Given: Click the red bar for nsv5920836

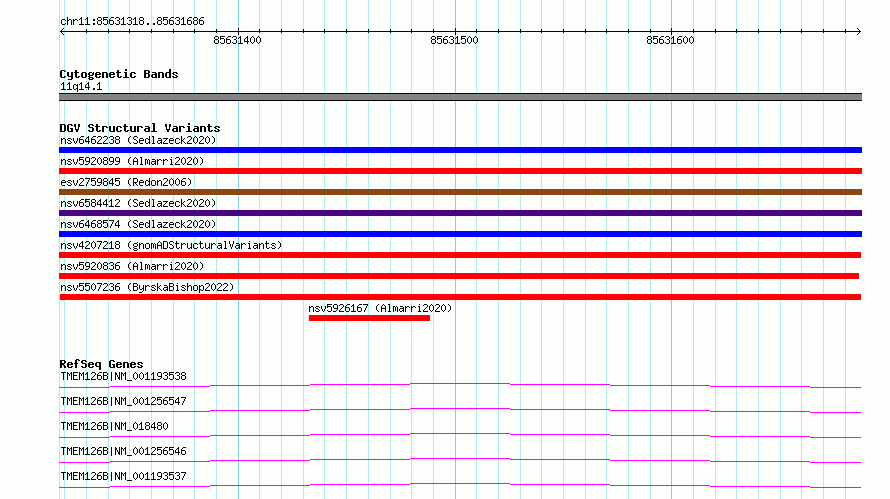Looking at the screenshot, I should point(459,276).
